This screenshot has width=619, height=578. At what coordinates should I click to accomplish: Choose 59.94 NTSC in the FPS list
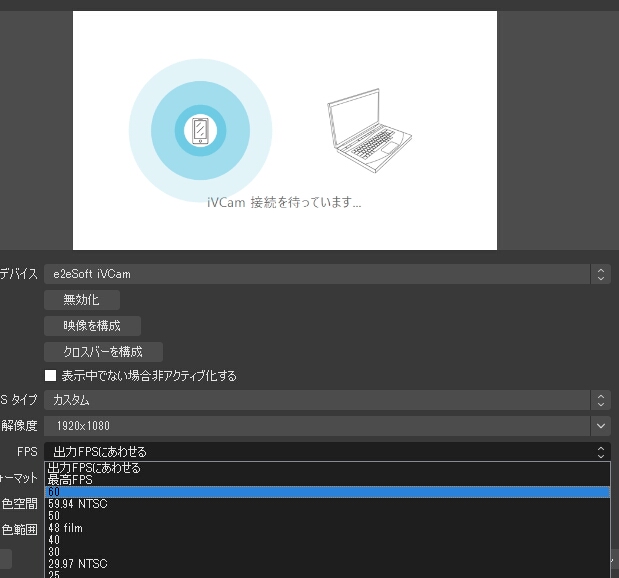[327, 504]
